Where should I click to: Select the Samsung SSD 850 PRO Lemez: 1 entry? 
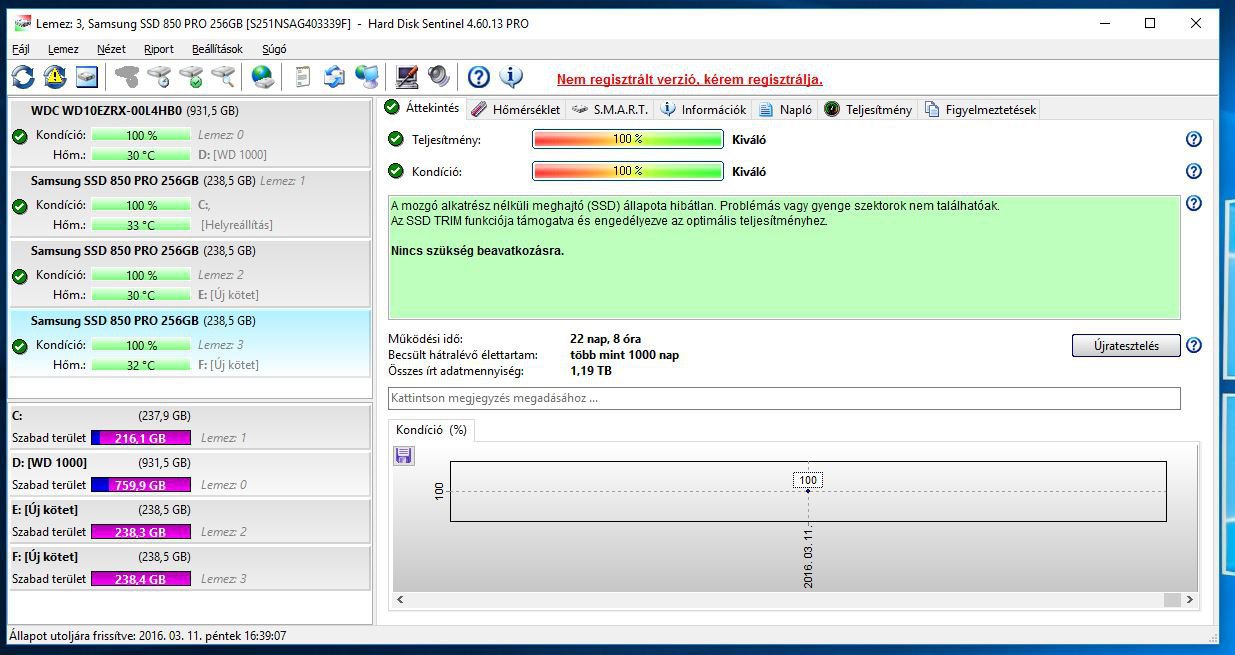coord(190,203)
